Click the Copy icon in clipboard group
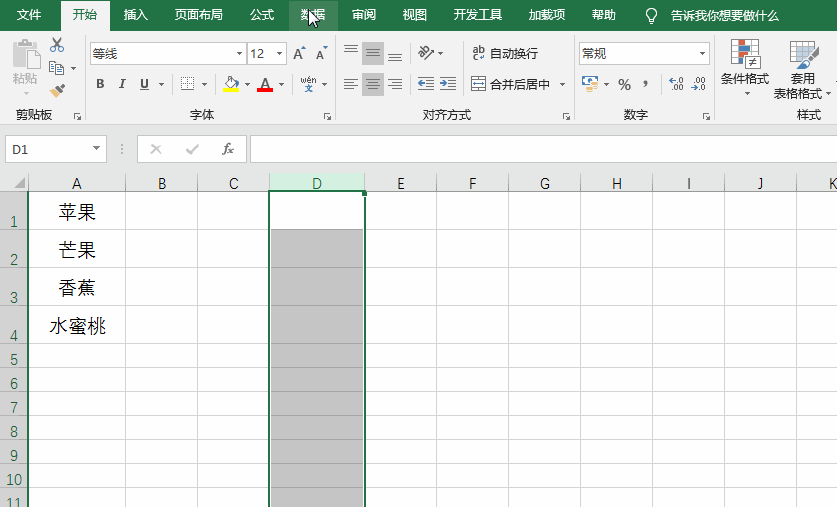Screen dimensions: 837x507 pos(56,68)
